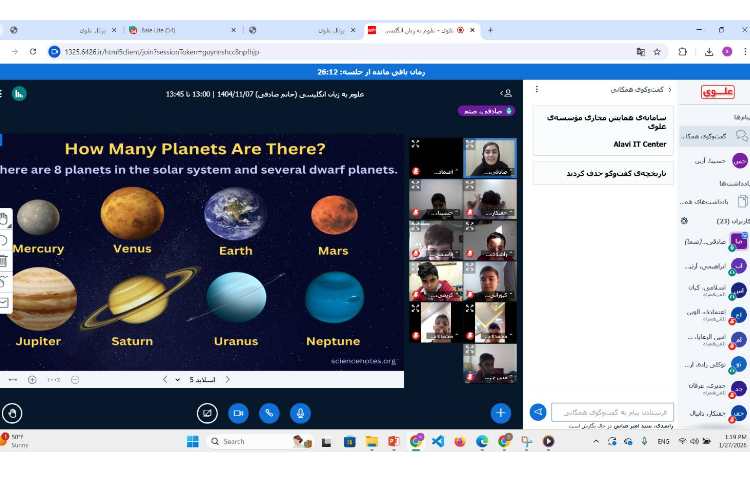Select the purple-avatar private chat entry in sidebar
Image resolution: width=750 pixels, height=480 pixels.
coord(715,161)
